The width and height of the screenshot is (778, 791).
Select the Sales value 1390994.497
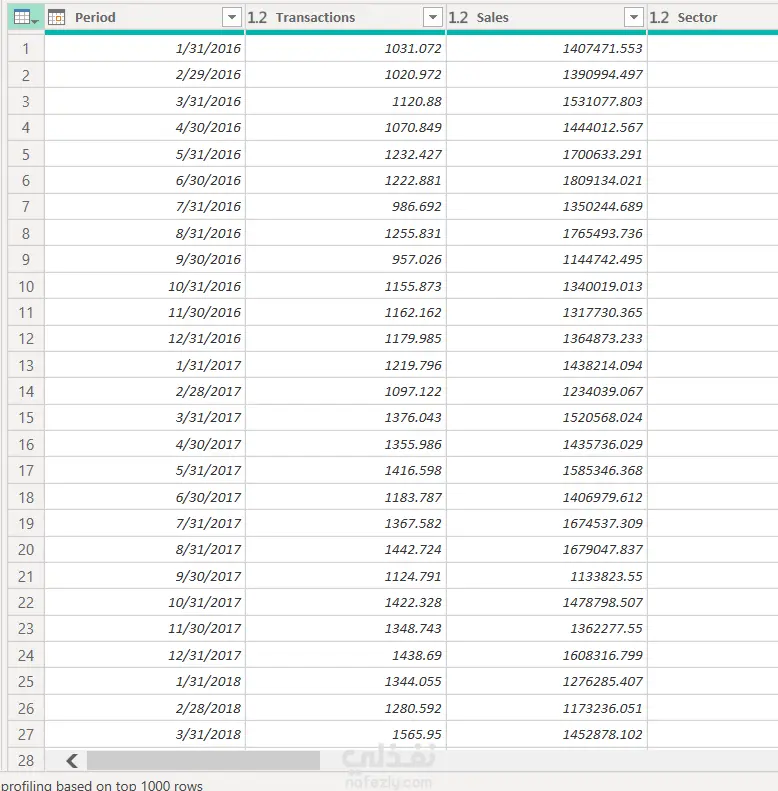[546, 75]
